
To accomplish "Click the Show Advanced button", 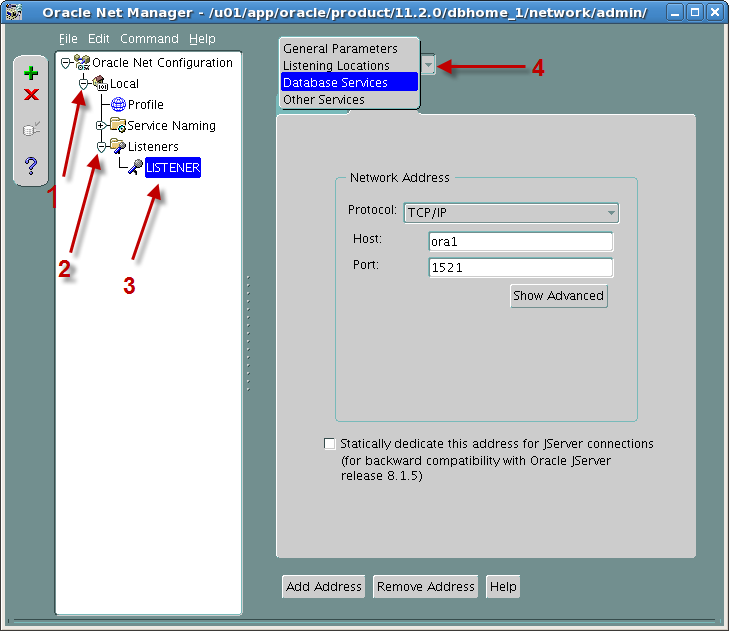I will 558,296.
